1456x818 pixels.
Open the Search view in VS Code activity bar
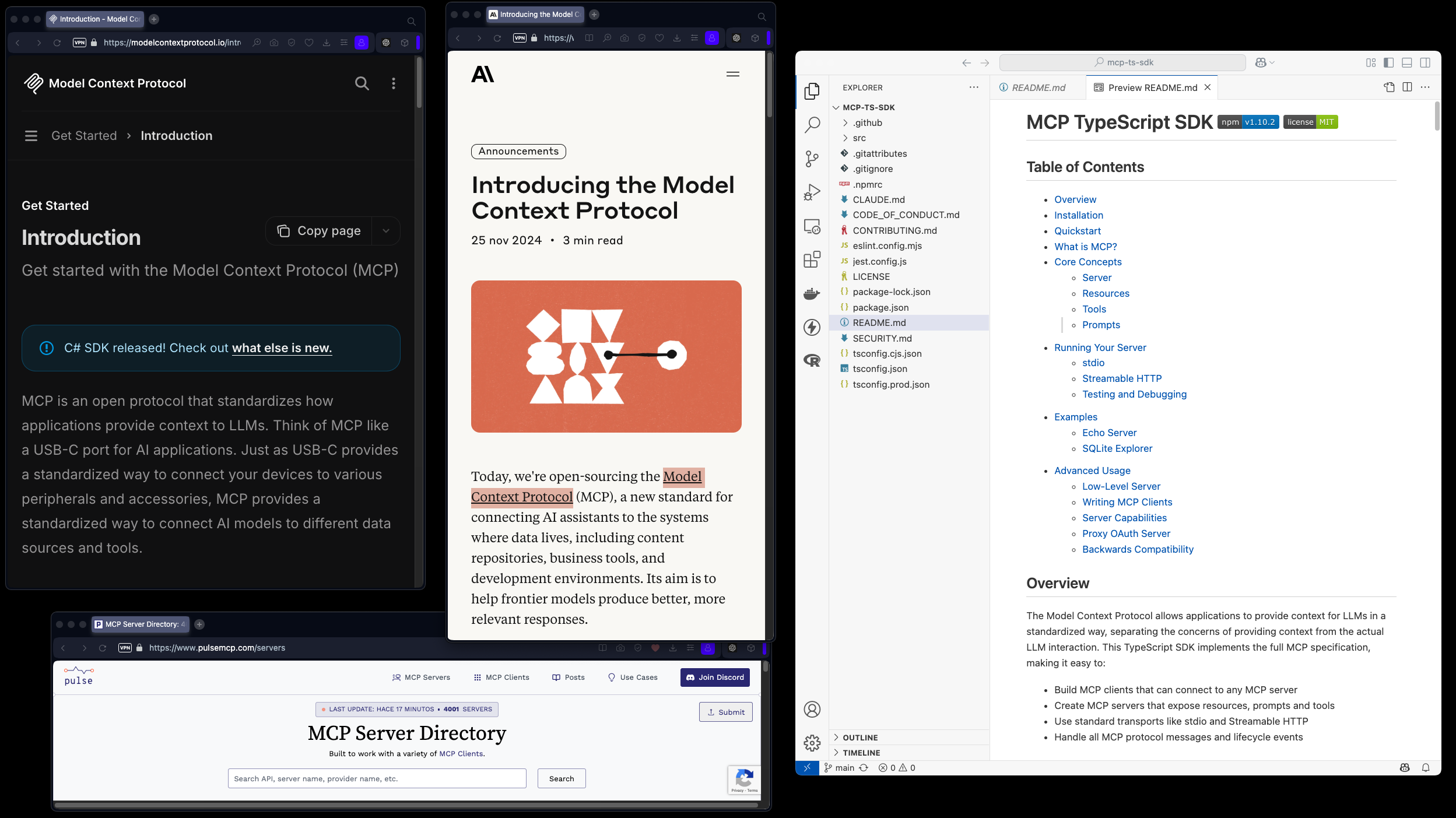pyautogui.click(x=812, y=125)
